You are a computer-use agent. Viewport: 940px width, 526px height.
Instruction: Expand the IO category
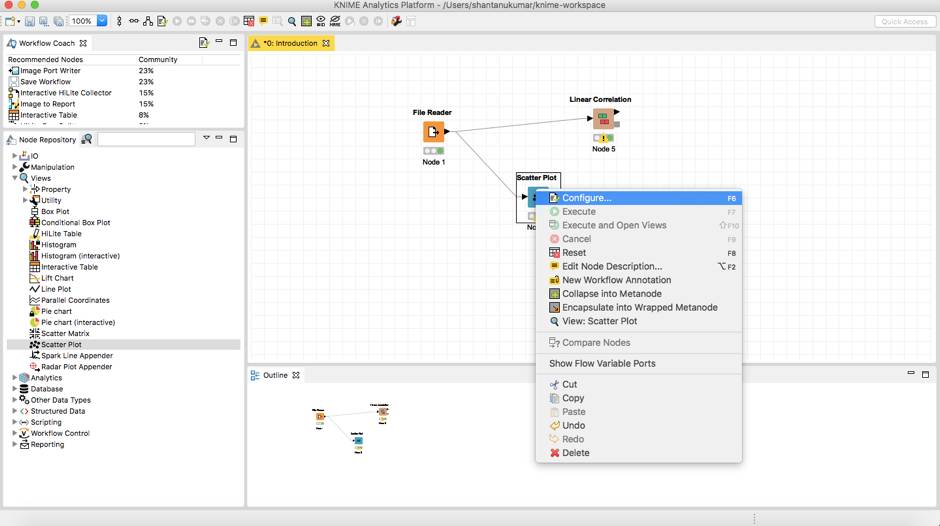[14, 156]
